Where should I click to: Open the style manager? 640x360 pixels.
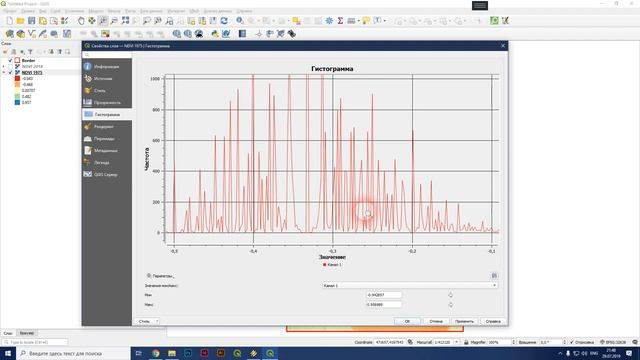pos(64,20)
